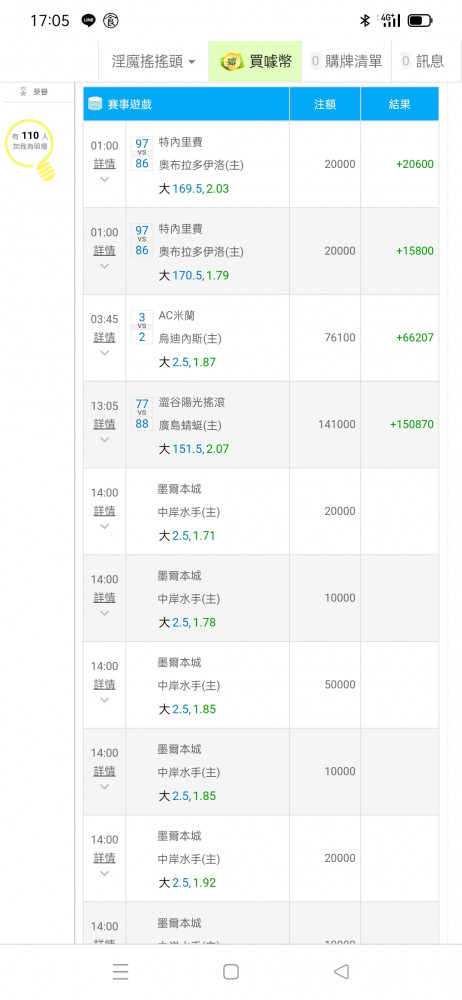Click the 77 vs 88 score box

click(142, 414)
